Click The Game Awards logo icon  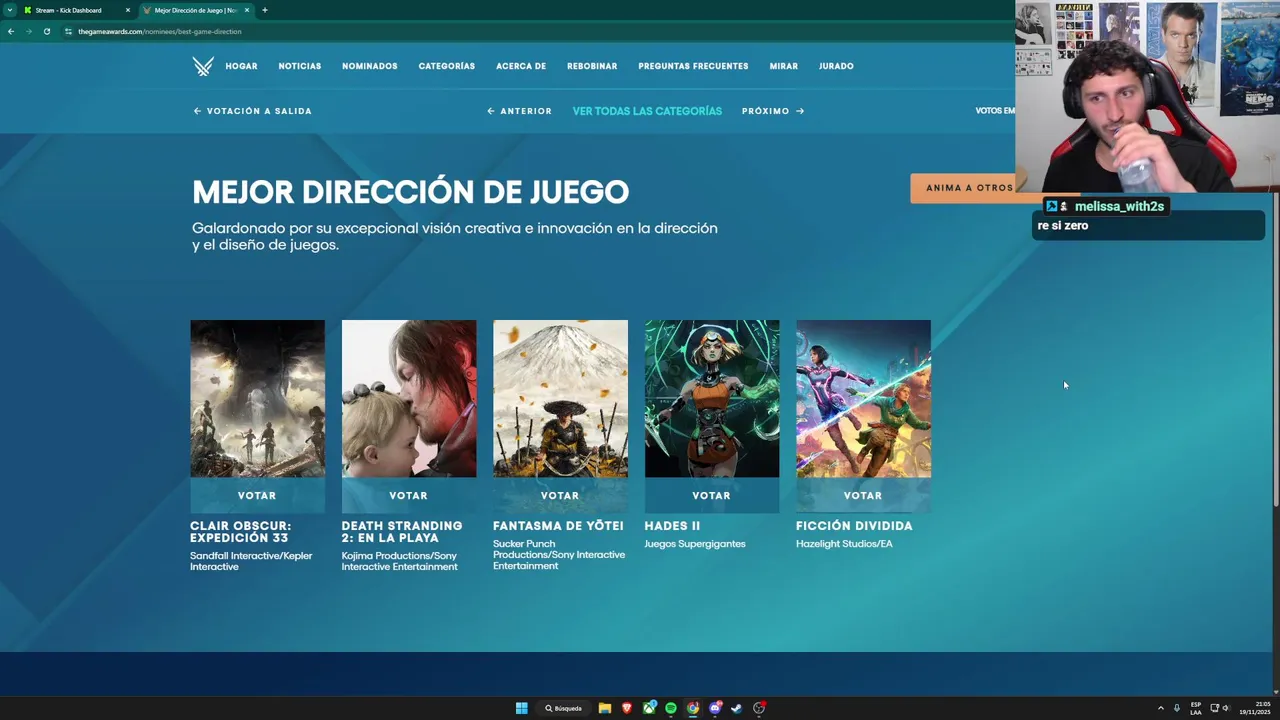click(203, 66)
